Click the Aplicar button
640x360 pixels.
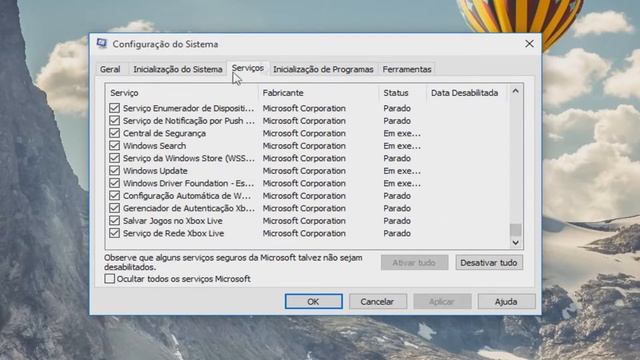tap(442, 302)
